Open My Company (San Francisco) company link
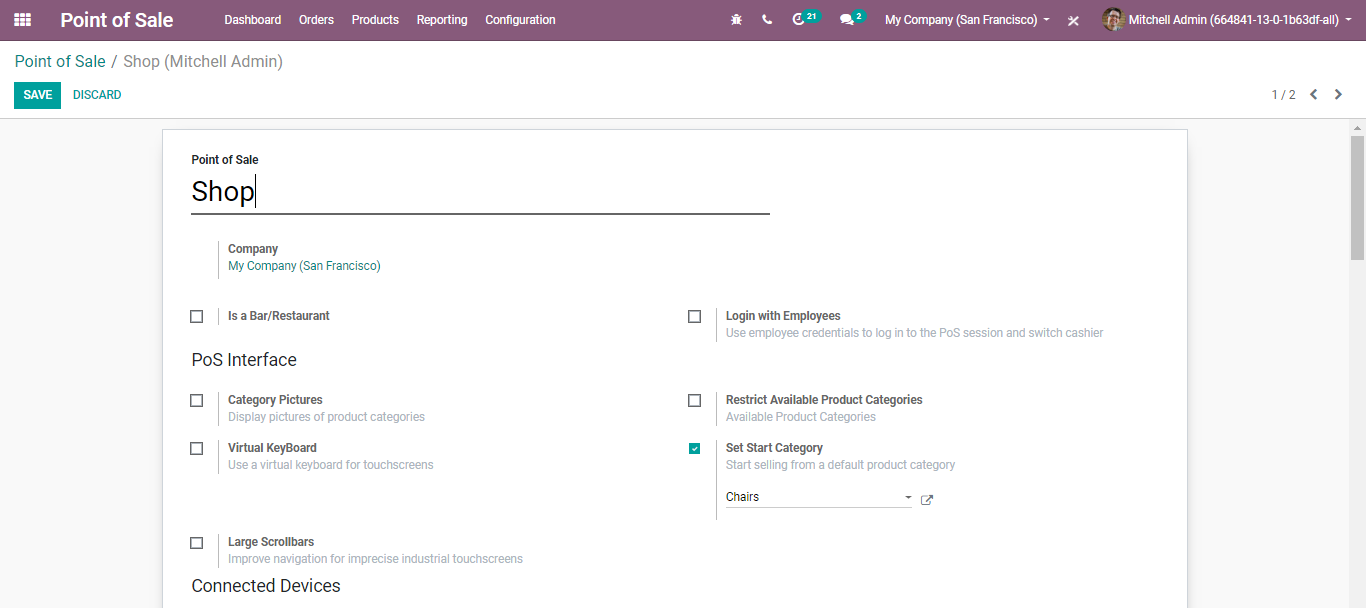Viewport: 1366px width, 608px height. [304, 266]
